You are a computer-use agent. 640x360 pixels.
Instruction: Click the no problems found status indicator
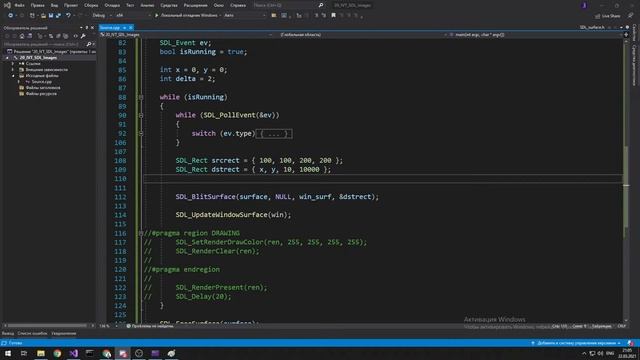(150, 326)
